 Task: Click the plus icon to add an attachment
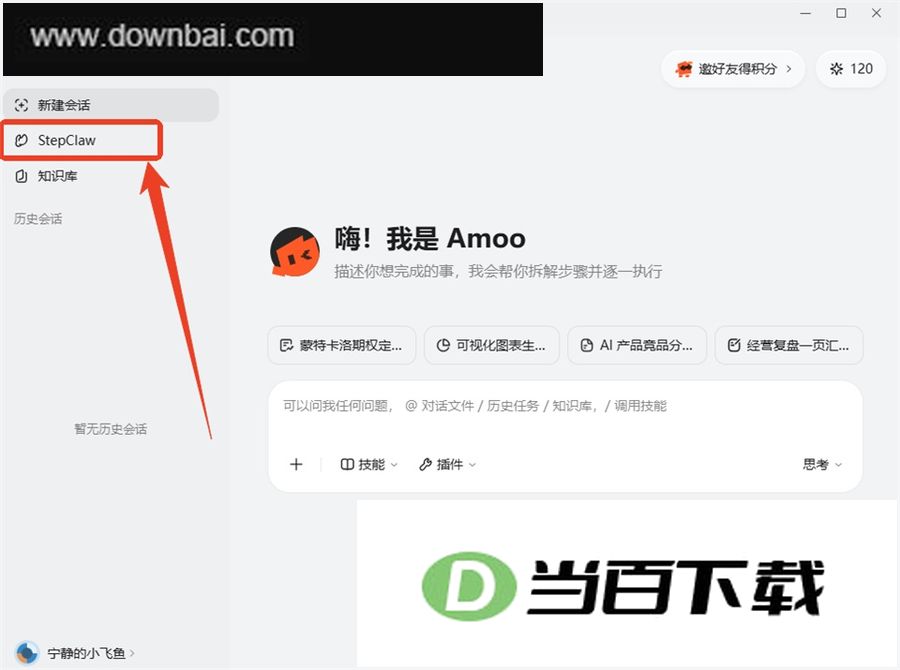296,464
